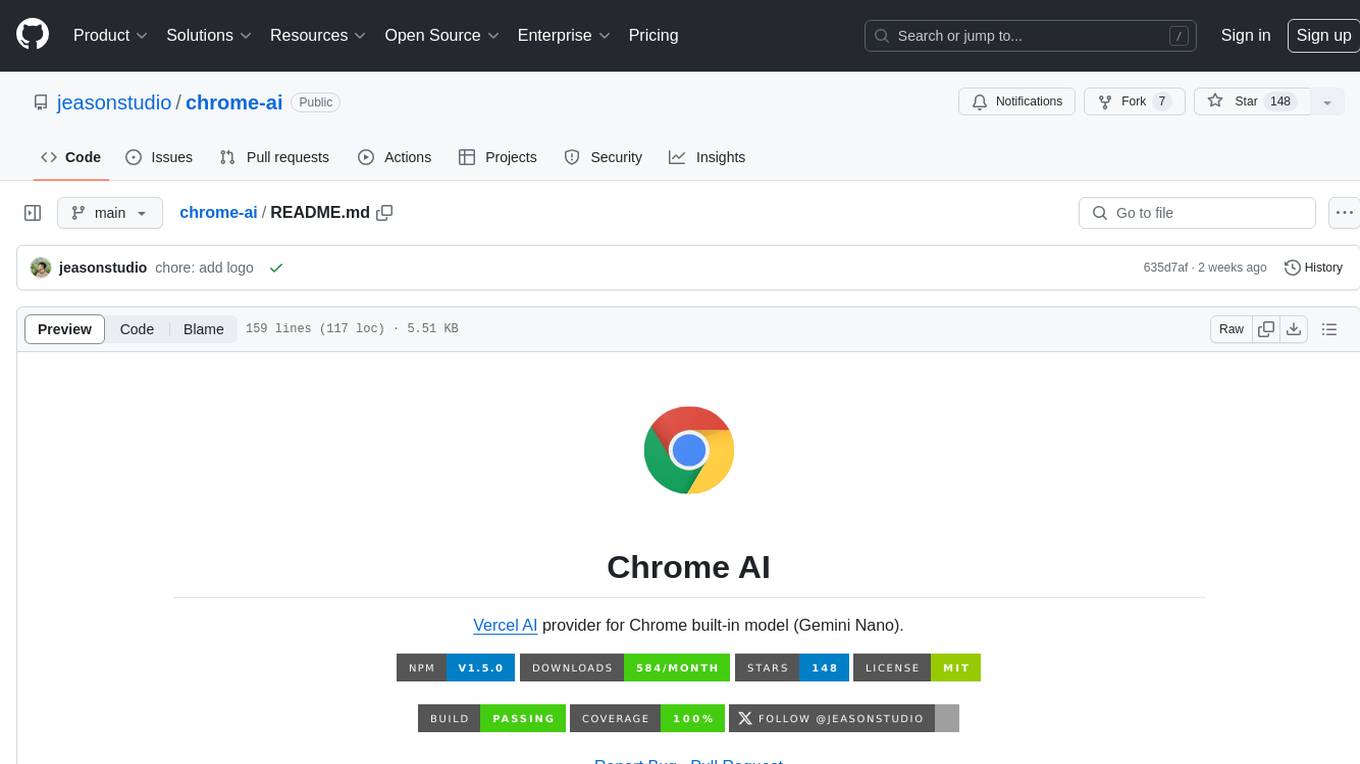The width and height of the screenshot is (1360, 764).
Task: Expand the Open Source menu
Action: pyautogui.click(x=442, y=35)
